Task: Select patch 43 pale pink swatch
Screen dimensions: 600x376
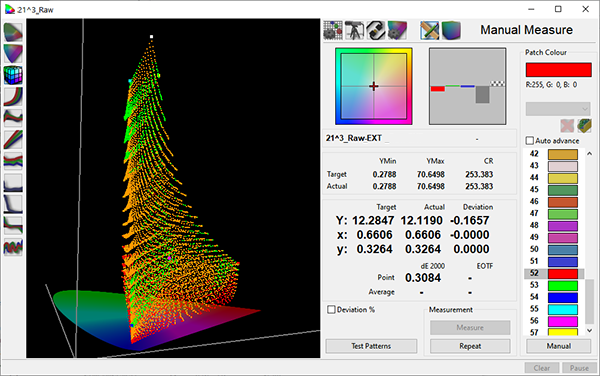Action: (x=563, y=166)
